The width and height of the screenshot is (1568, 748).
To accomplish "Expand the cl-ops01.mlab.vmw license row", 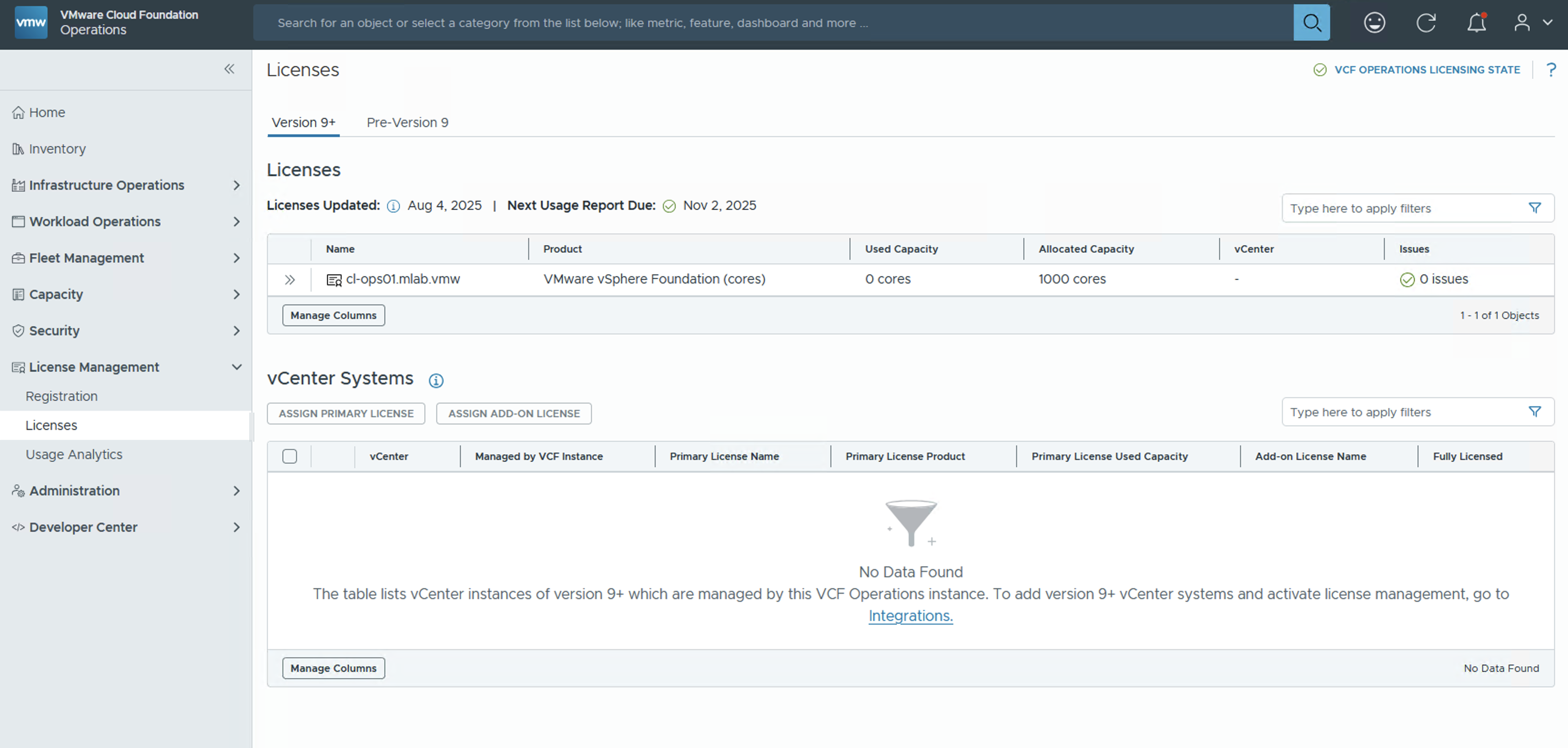I will point(290,279).
